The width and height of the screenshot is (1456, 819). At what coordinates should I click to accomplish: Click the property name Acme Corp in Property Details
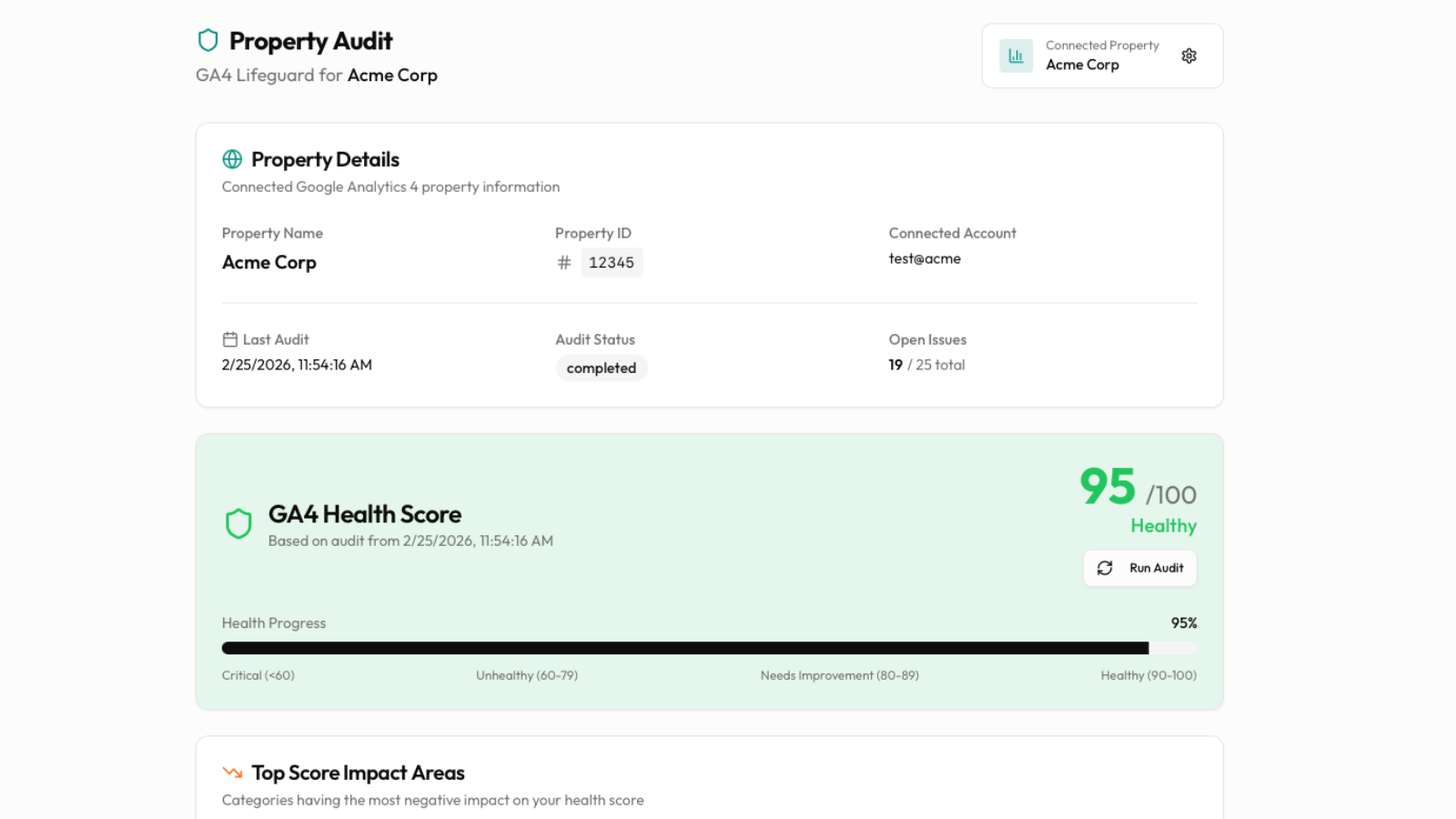(269, 262)
